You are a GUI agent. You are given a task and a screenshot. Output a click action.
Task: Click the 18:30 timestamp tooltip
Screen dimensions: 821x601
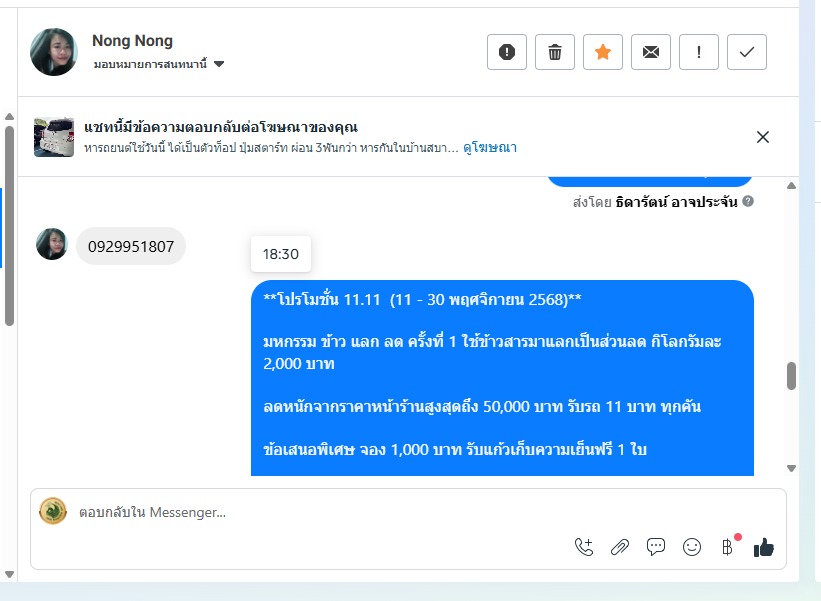tap(281, 254)
